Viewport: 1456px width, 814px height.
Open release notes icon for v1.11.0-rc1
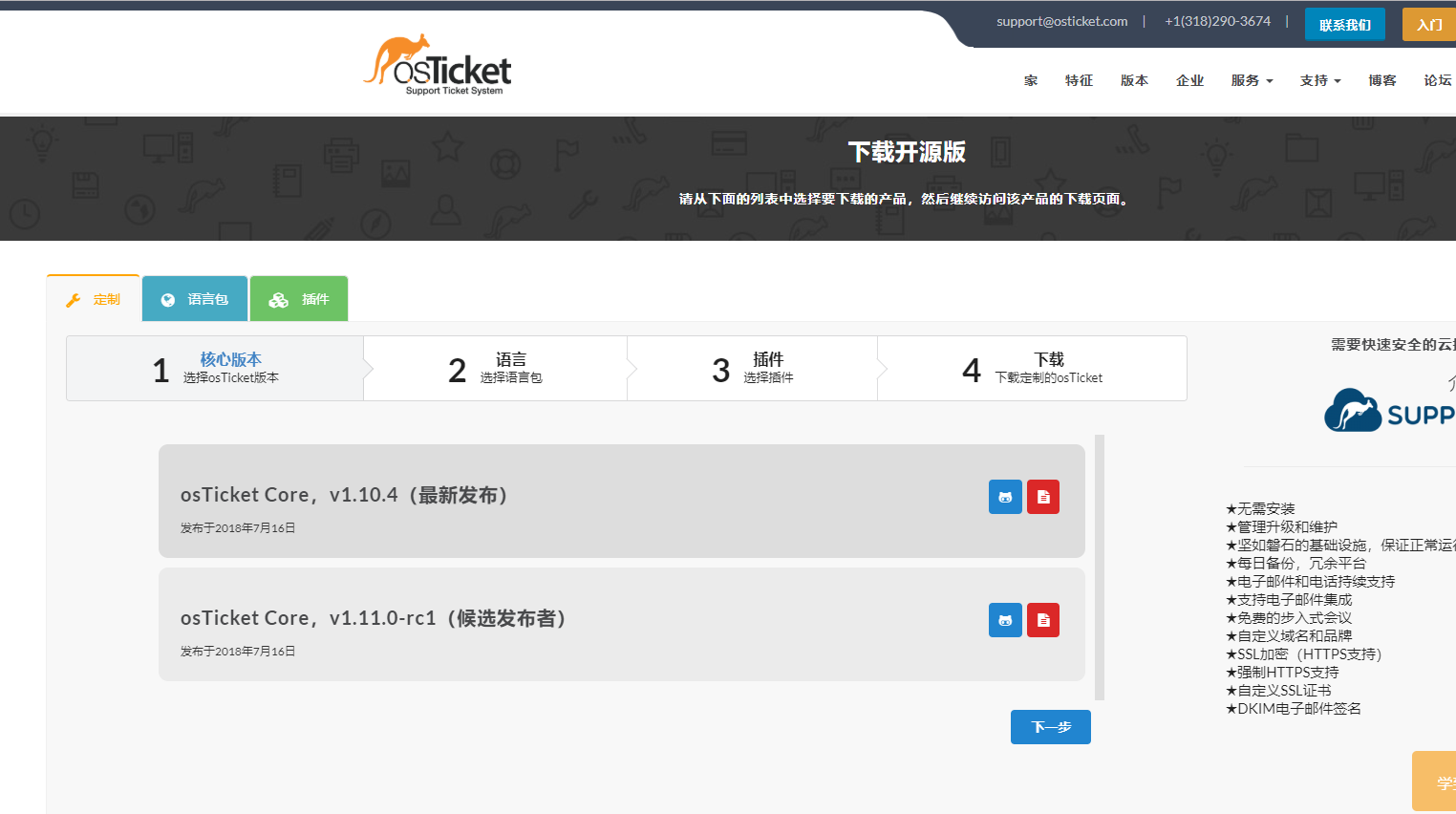coord(1043,620)
